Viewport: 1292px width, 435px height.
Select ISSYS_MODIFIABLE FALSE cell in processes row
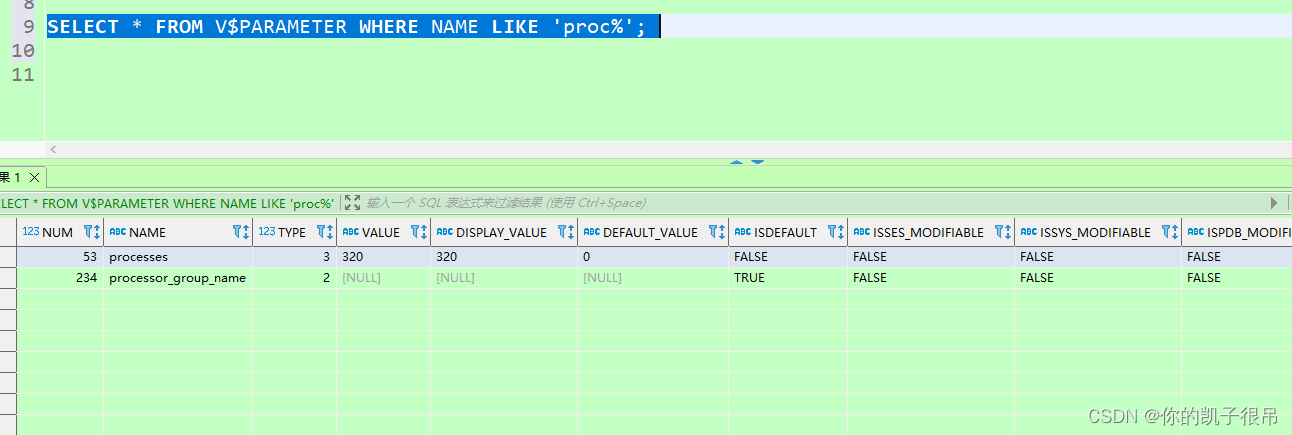(x=1098, y=257)
